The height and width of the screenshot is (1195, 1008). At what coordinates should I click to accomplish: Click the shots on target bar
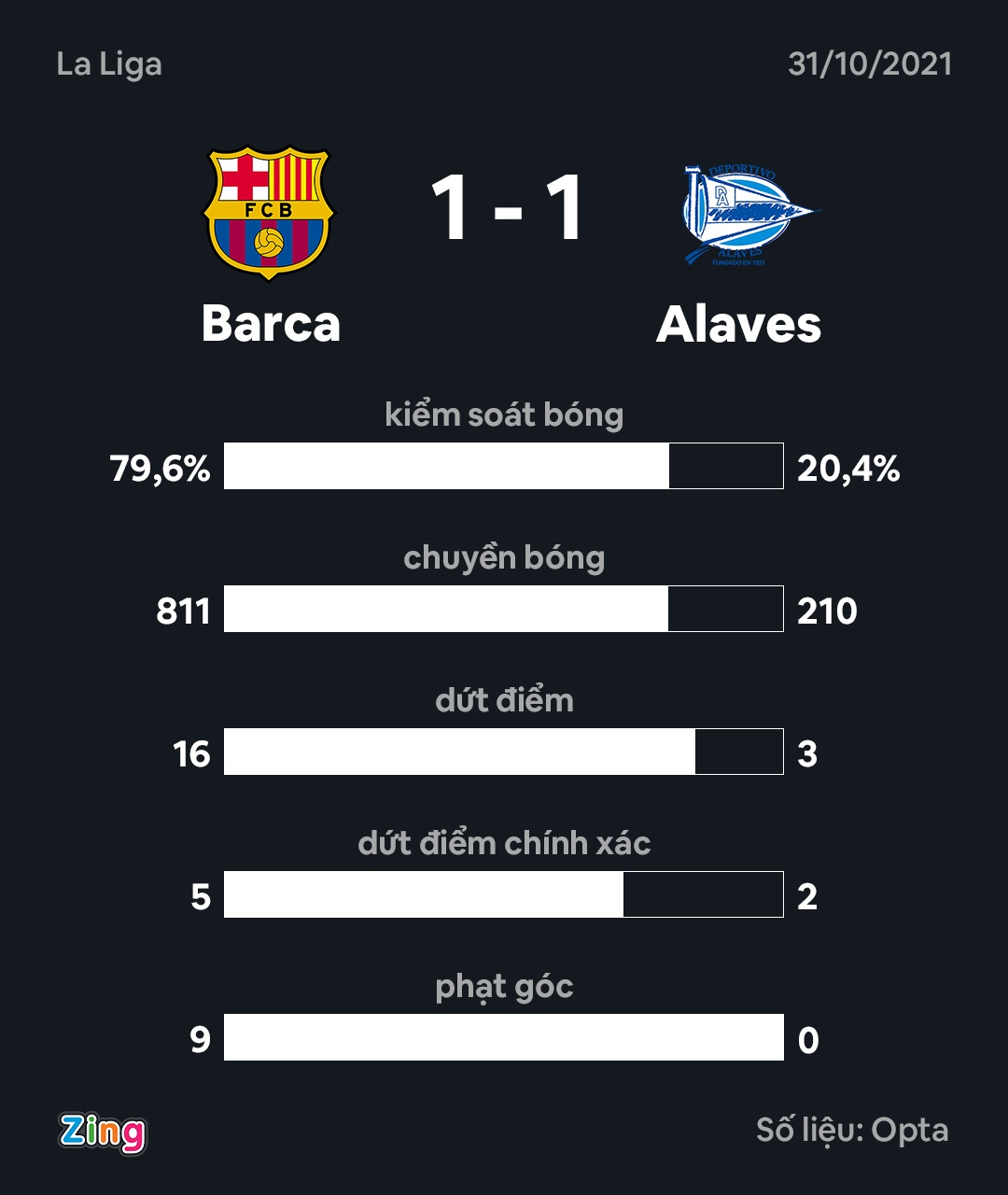503,894
